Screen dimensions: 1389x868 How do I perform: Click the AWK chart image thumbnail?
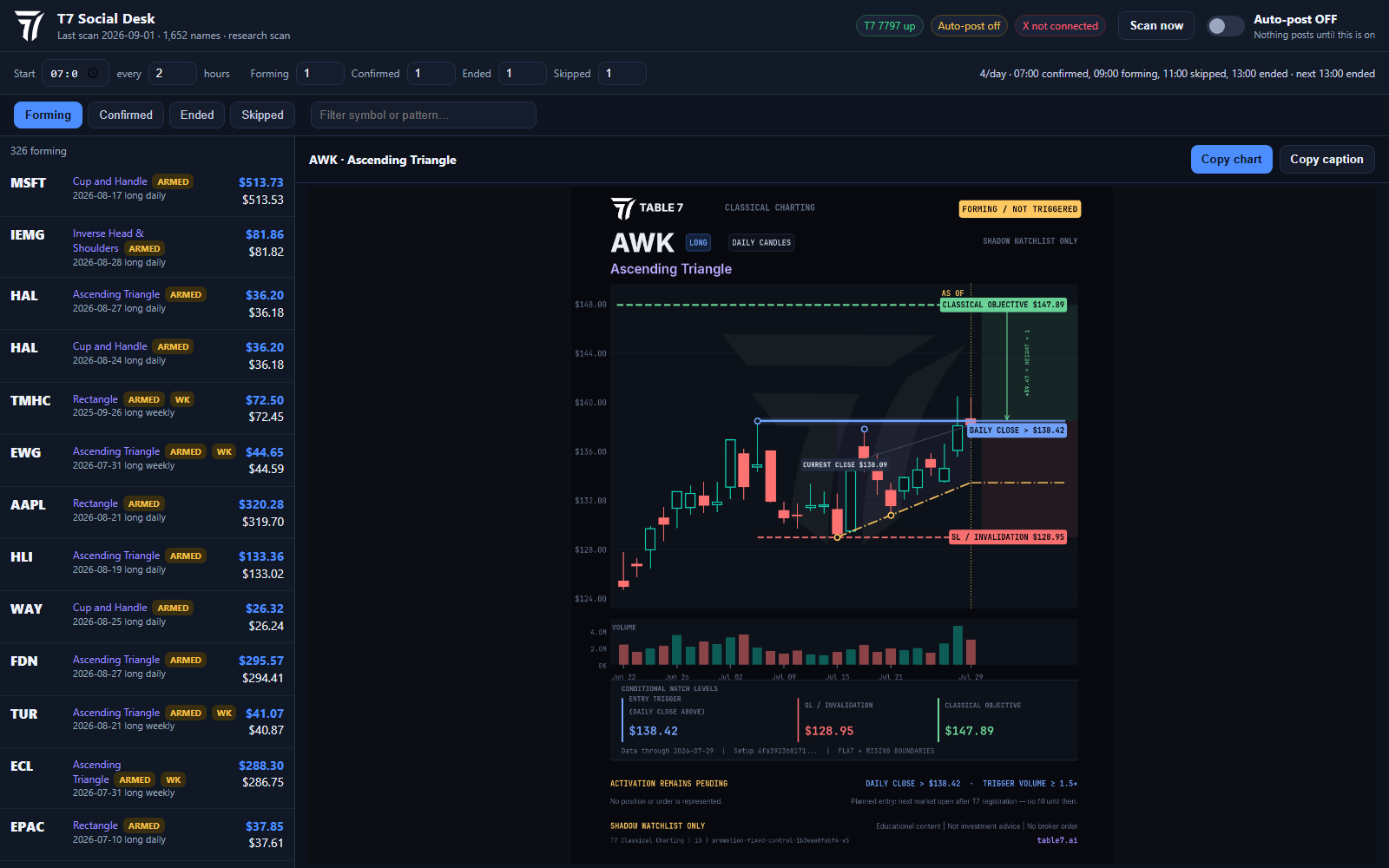tap(842, 524)
